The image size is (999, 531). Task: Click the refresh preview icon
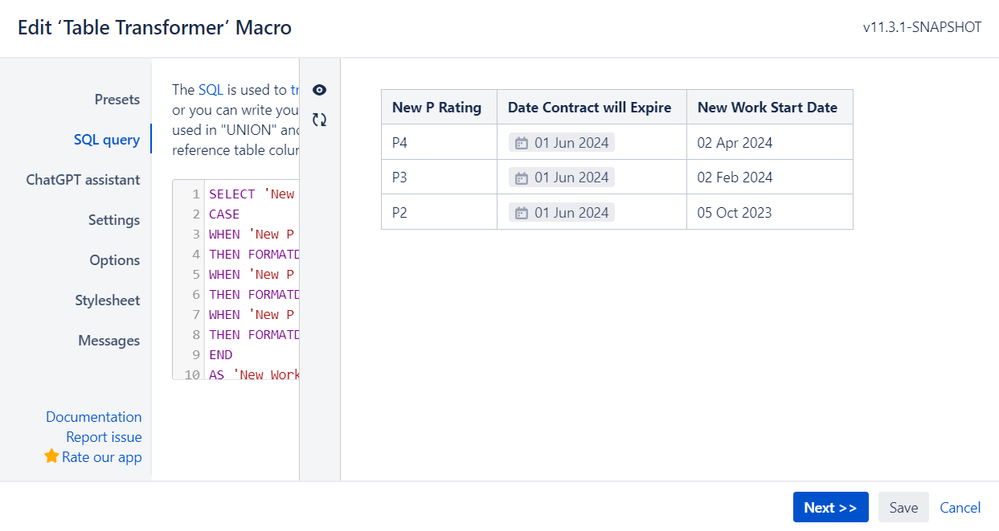(320, 120)
